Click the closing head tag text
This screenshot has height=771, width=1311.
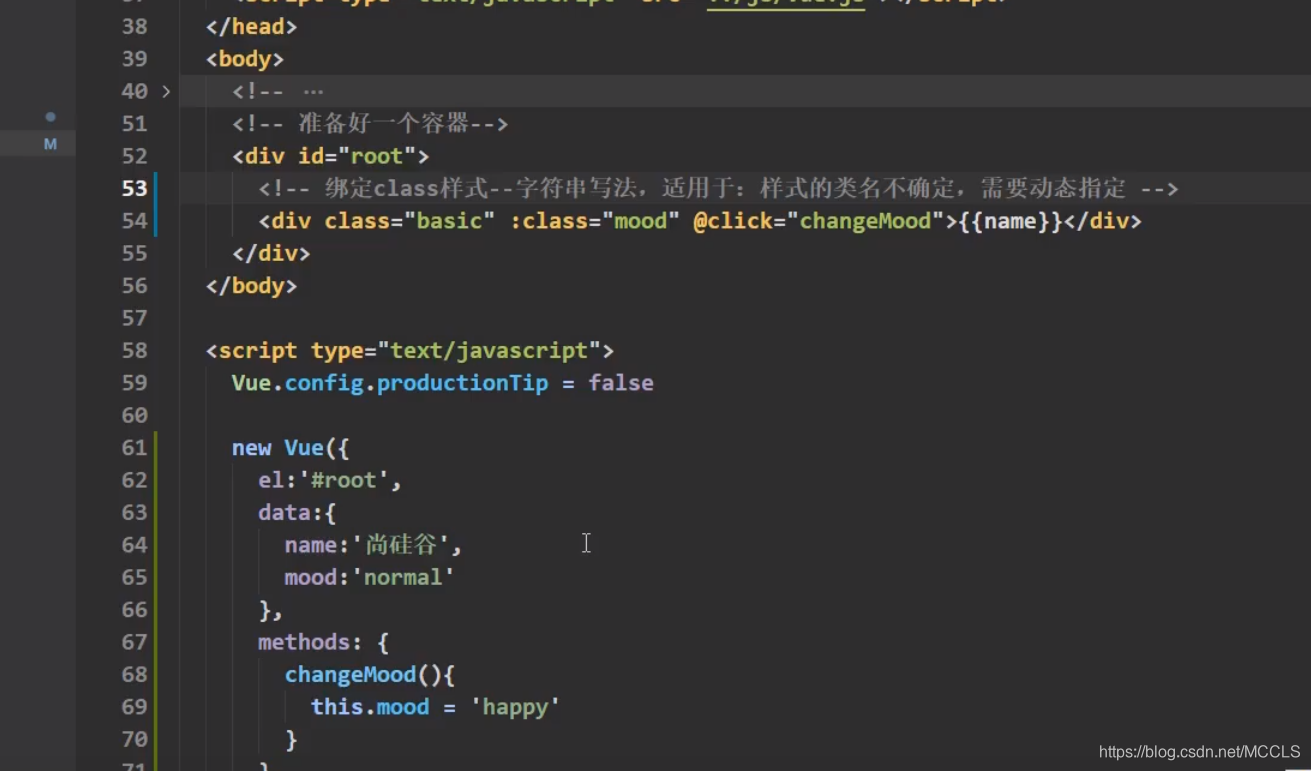[x=251, y=27]
